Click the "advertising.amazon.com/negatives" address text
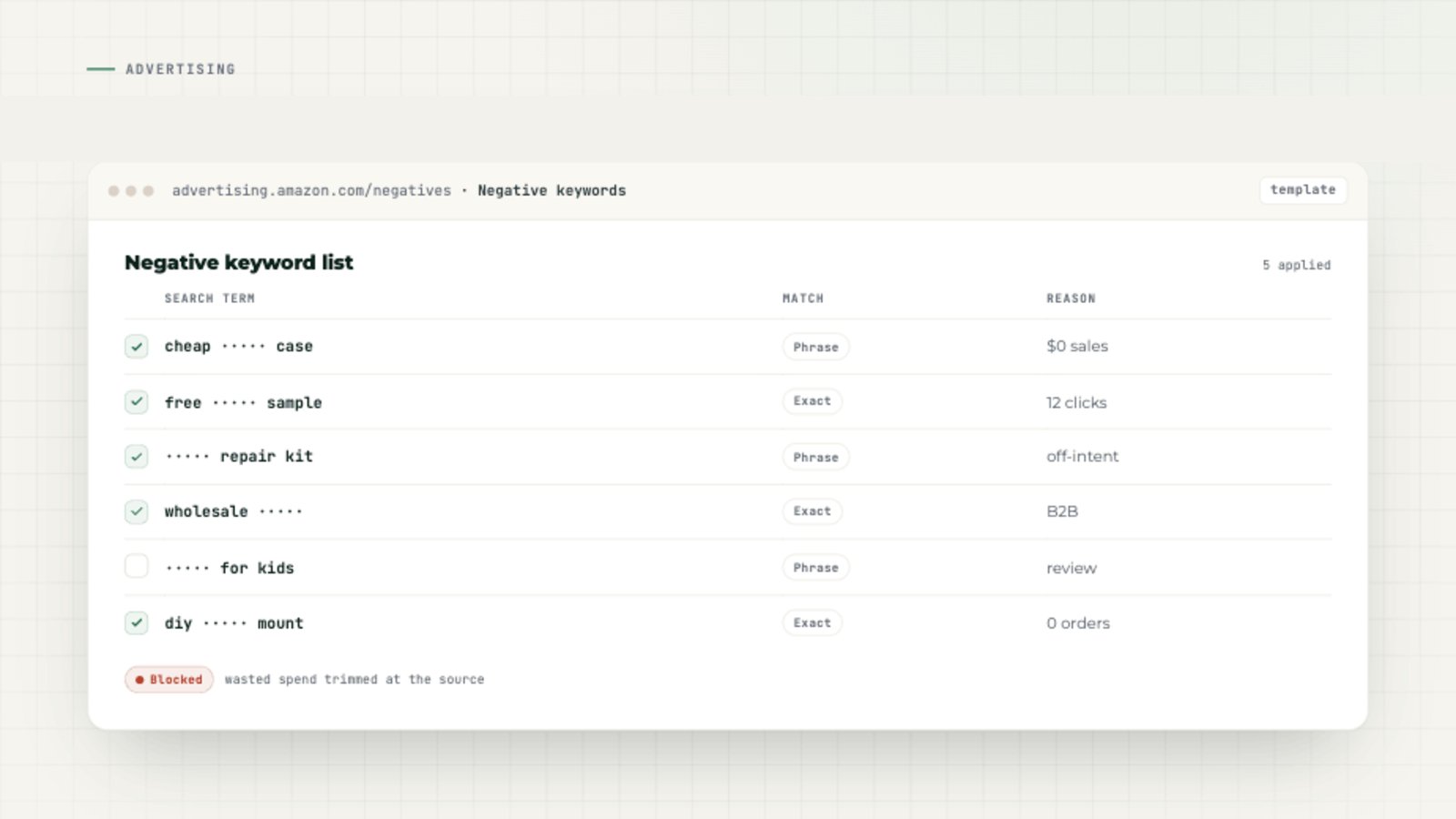This screenshot has height=819, width=1456. pyautogui.click(x=311, y=190)
